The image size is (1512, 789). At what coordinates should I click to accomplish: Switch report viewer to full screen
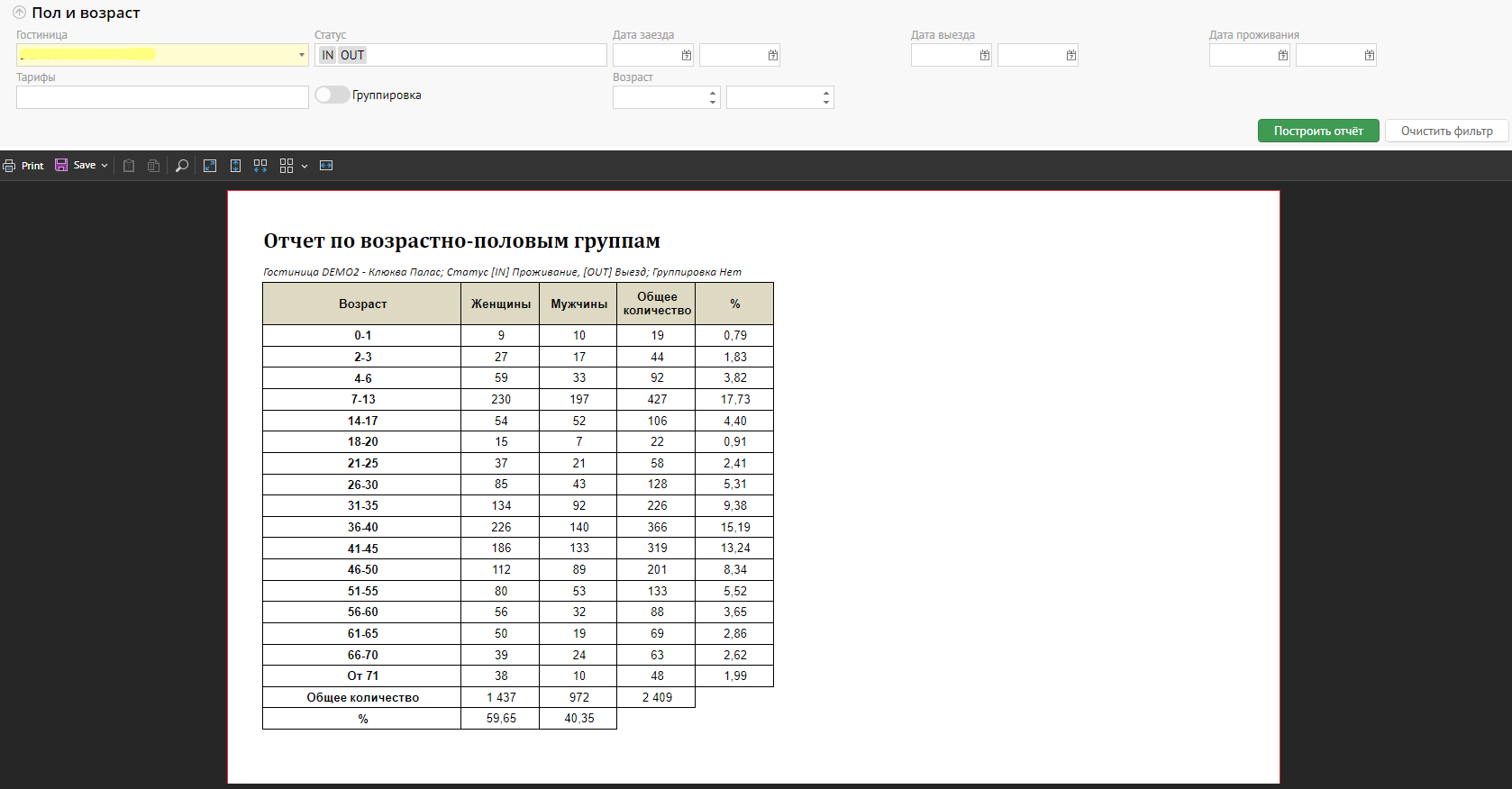point(210,166)
